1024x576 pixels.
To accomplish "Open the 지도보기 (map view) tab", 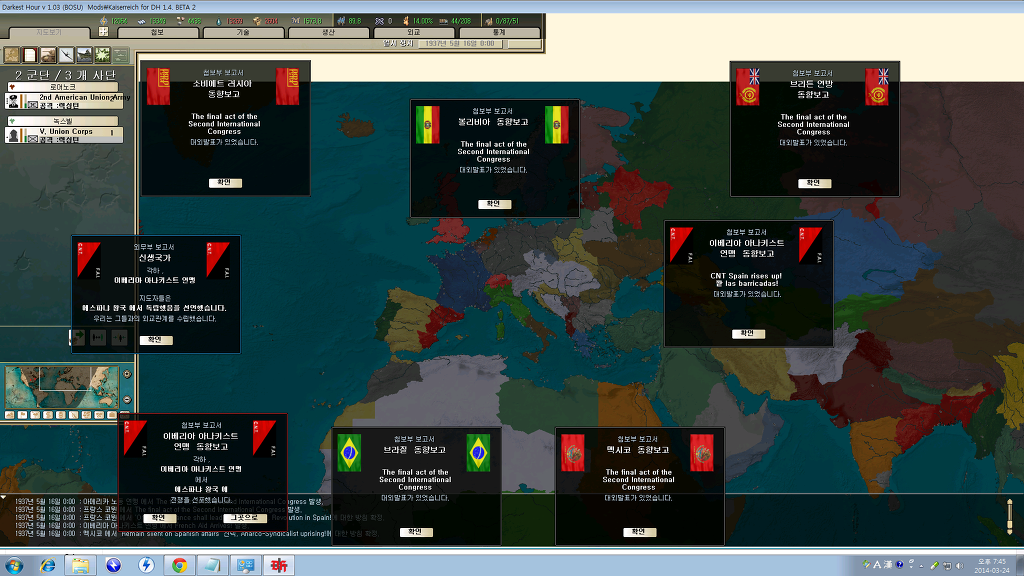I will click(x=48, y=32).
